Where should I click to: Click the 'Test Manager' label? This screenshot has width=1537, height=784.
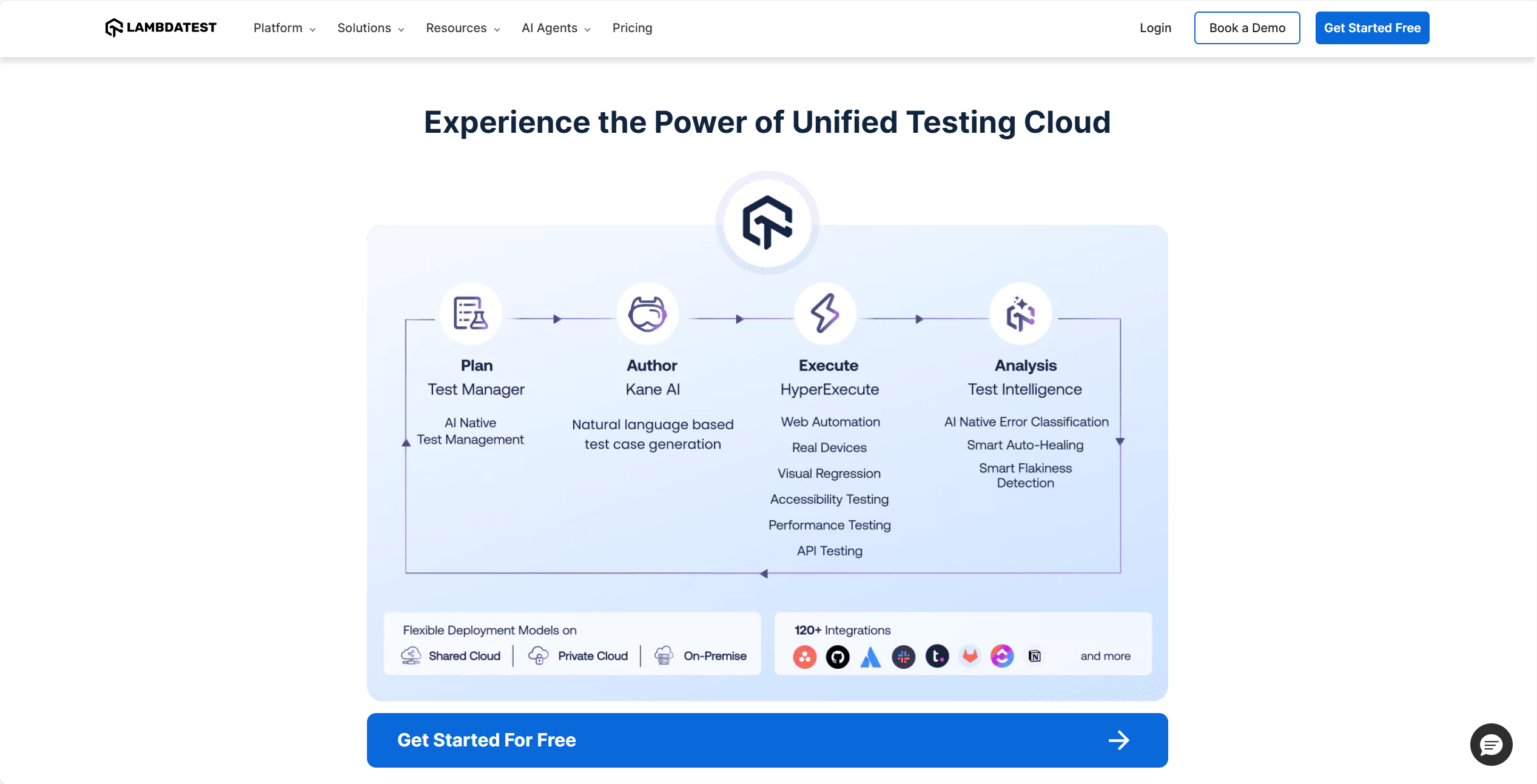point(476,389)
